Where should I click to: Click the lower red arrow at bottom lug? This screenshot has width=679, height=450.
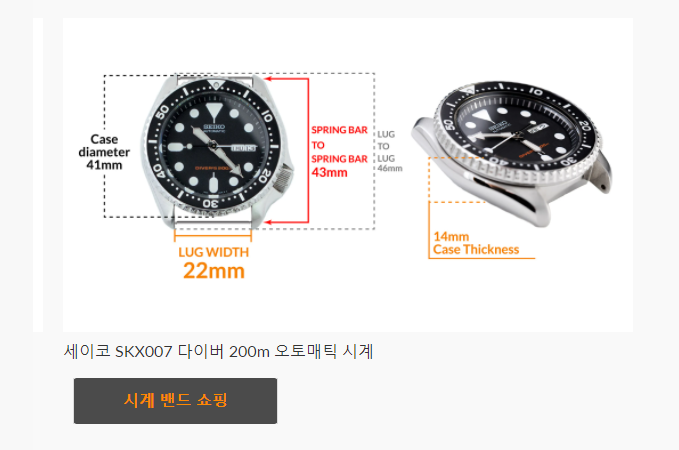point(269,222)
